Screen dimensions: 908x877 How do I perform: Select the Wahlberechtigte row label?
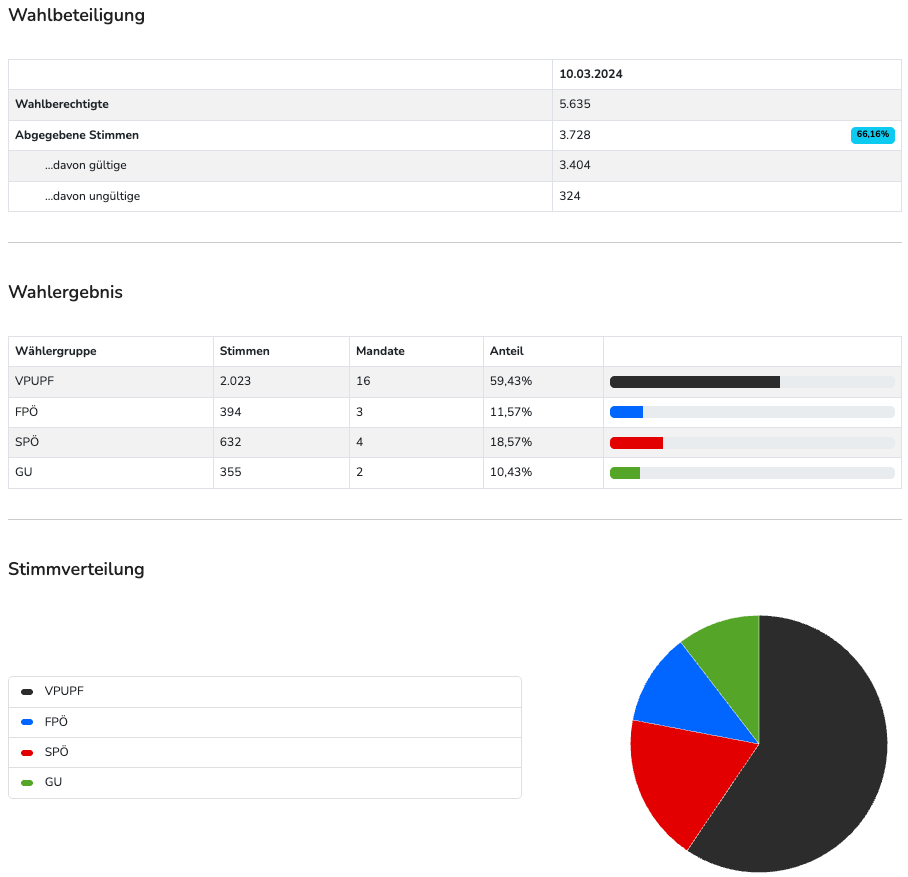(62, 104)
